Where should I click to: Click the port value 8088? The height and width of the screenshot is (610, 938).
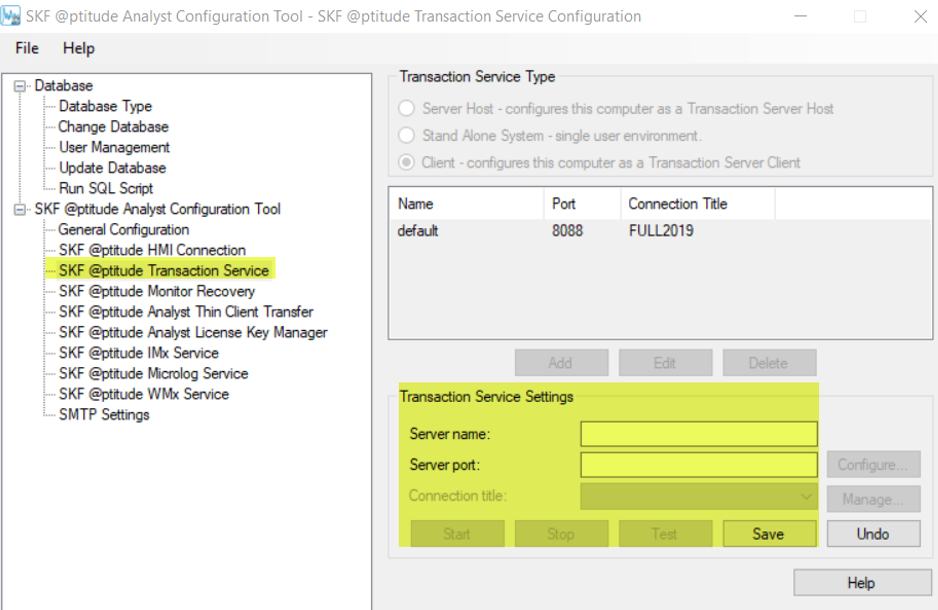(x=567, y=231)
